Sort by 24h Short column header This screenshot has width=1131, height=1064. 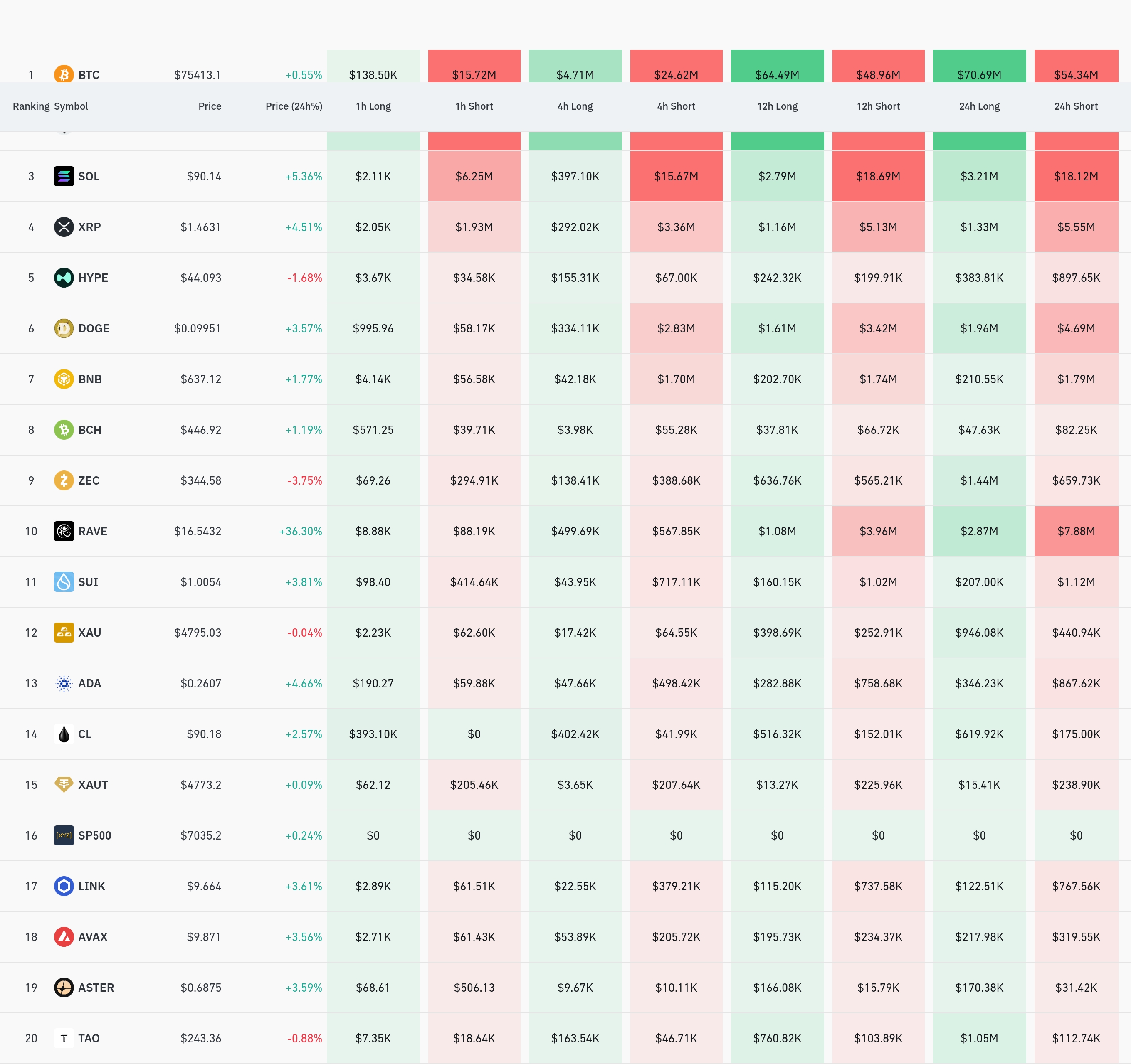tap(1076, 106)
